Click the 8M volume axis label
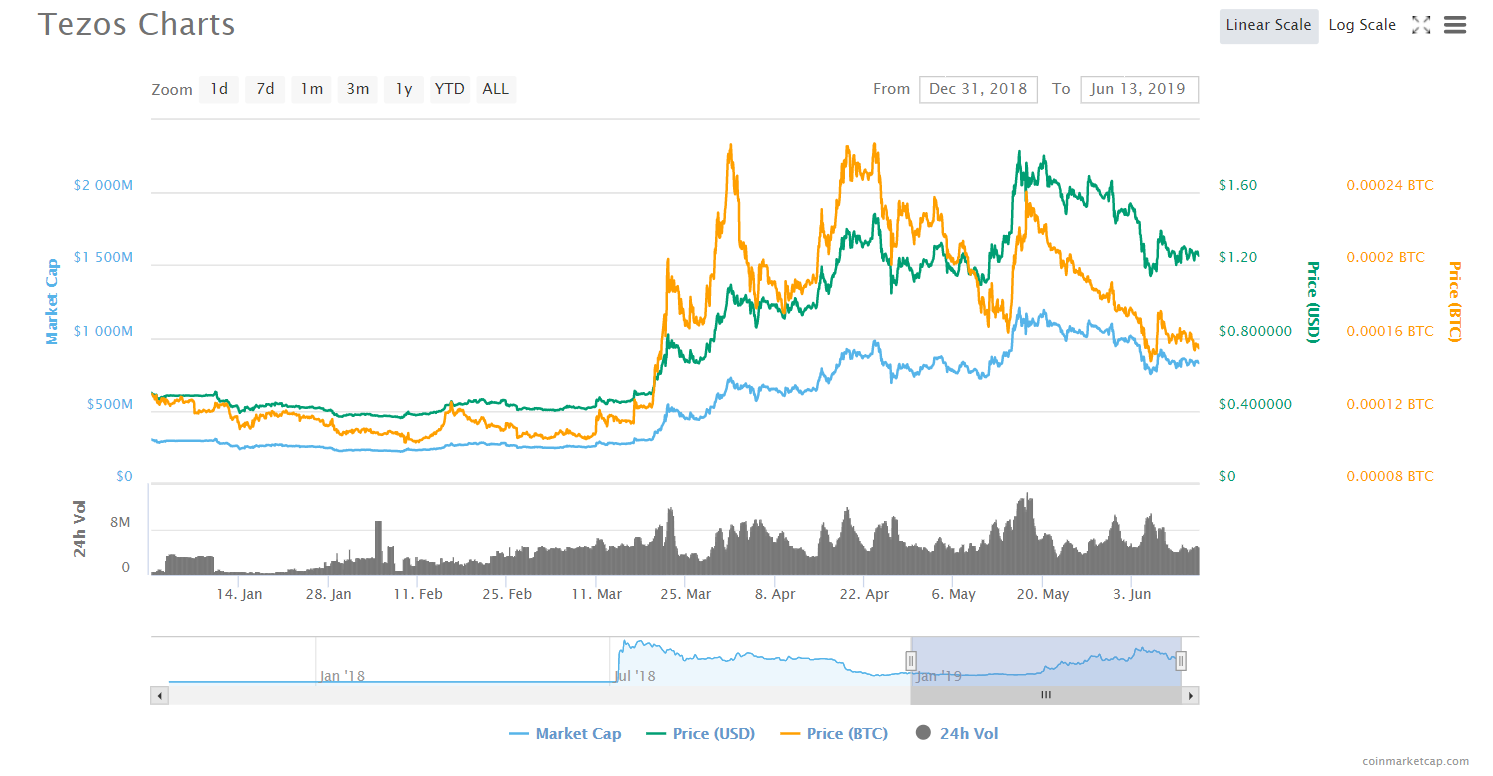1493x776 pixels. [x=120, y=522]
